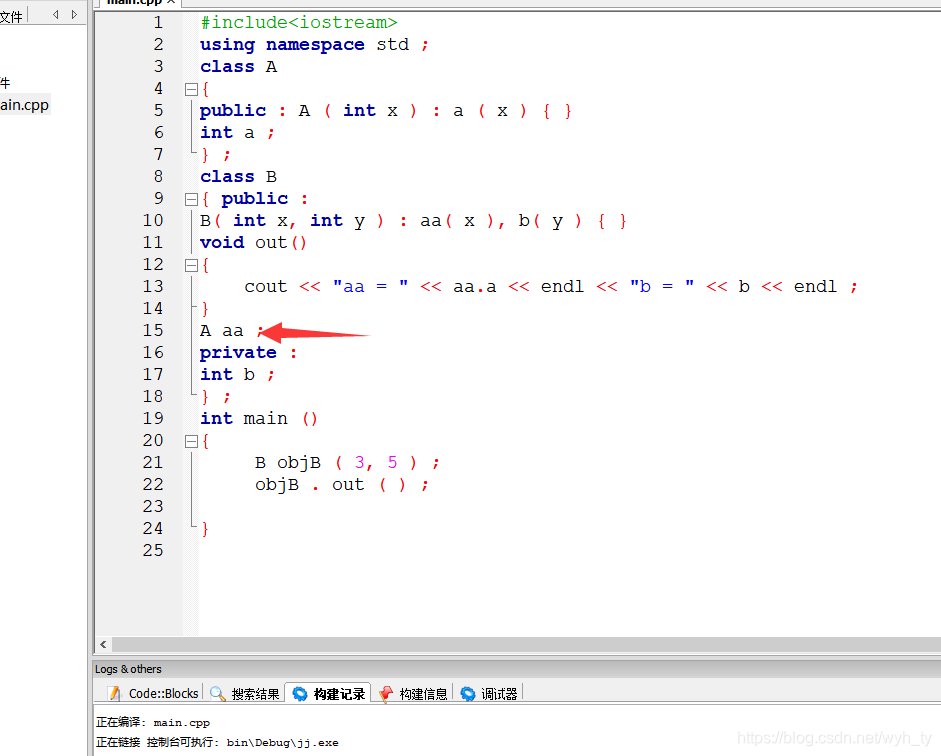Click the horizontal scrollbar left arrow

103,644
